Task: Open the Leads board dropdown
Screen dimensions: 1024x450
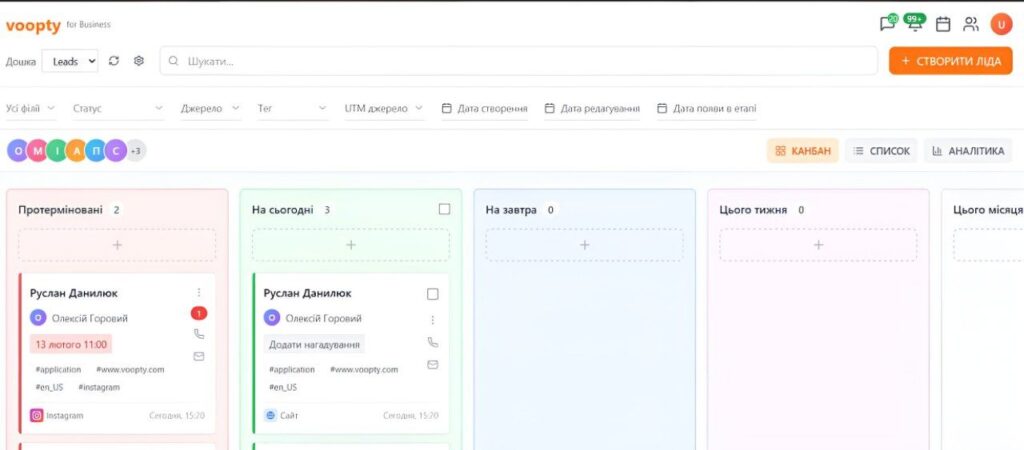Action: [70, 61]
